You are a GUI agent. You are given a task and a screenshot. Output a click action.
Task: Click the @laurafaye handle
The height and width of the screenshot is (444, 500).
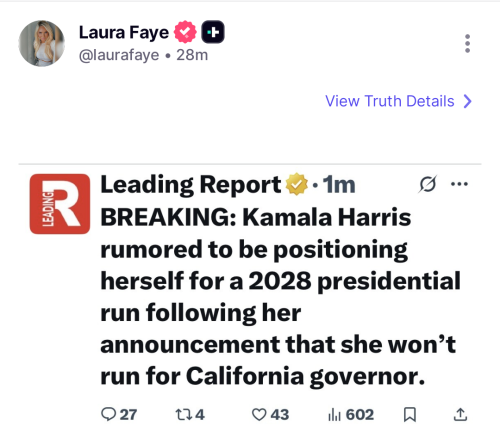point(119,55)
